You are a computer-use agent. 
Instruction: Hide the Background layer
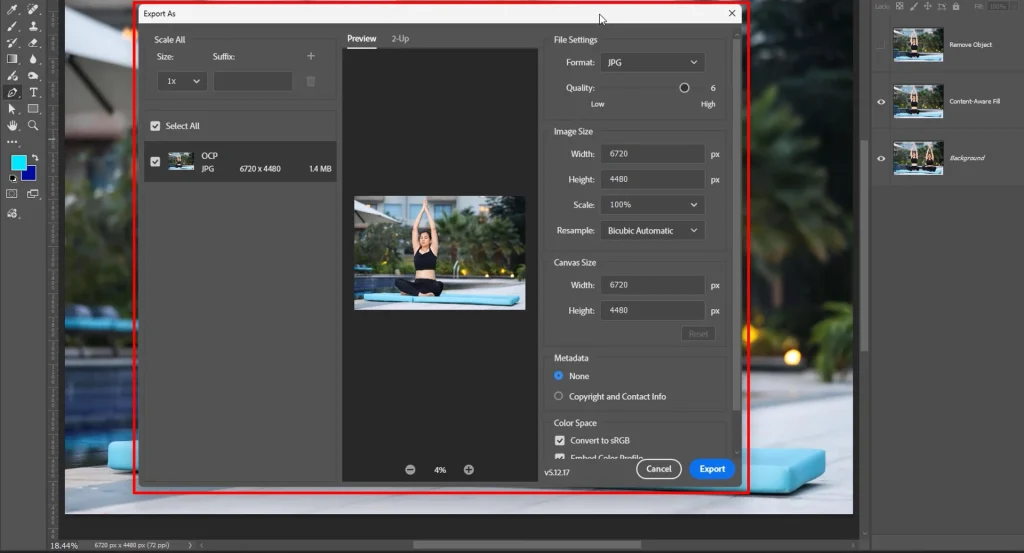881,158
